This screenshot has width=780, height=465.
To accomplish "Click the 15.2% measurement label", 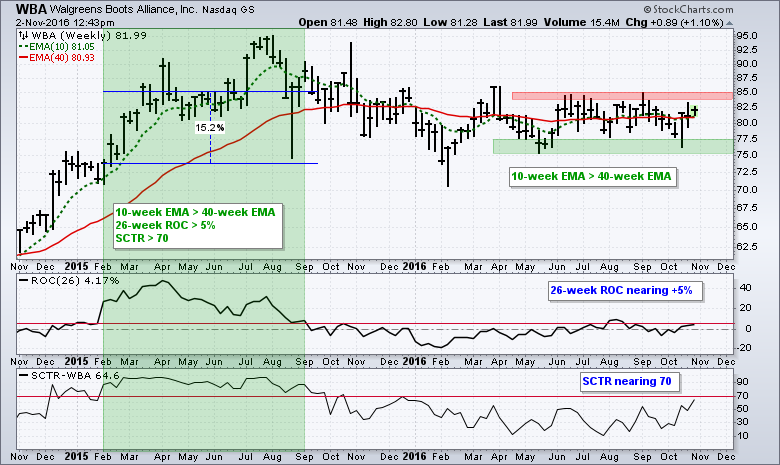I will point(209,128).
